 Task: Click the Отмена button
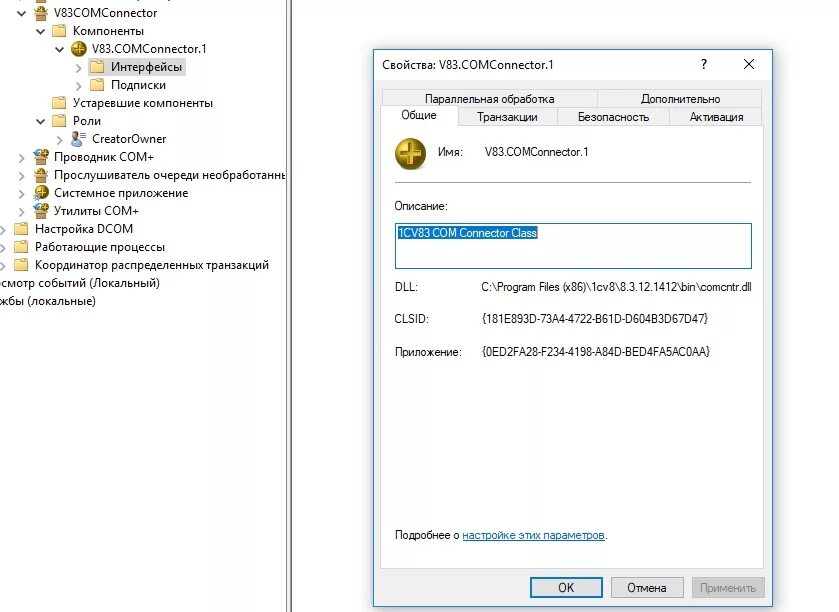[x=647, y=587]
